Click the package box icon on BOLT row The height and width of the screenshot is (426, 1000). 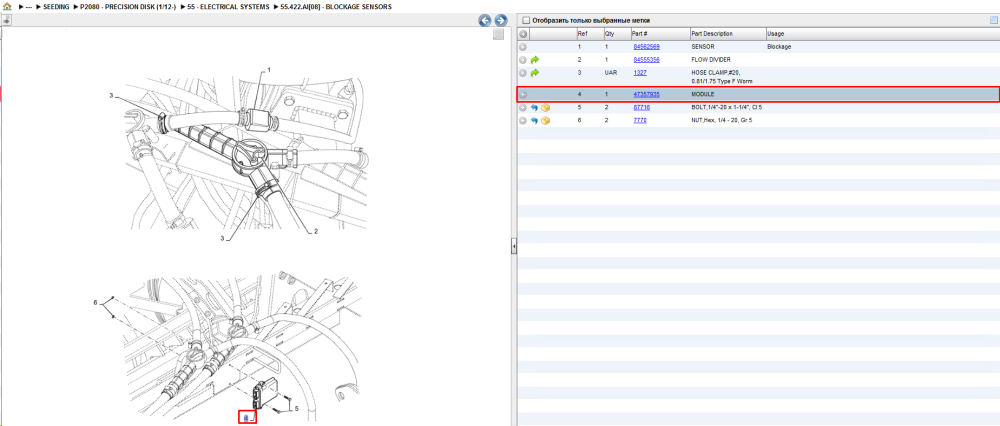[x=545, y=108]
